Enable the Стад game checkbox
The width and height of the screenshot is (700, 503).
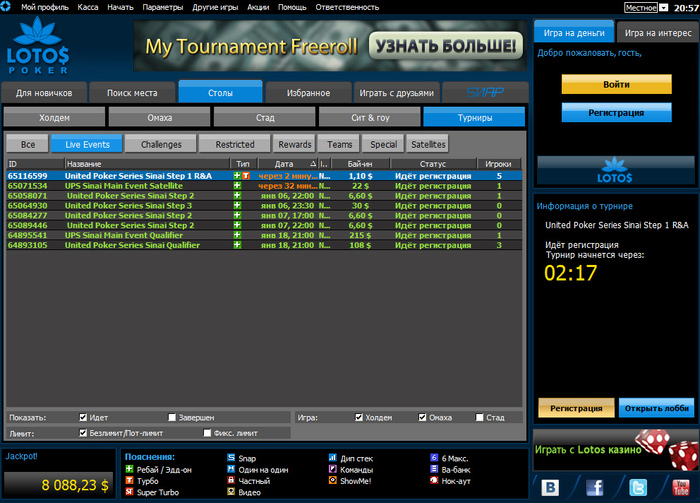[479, 417]
